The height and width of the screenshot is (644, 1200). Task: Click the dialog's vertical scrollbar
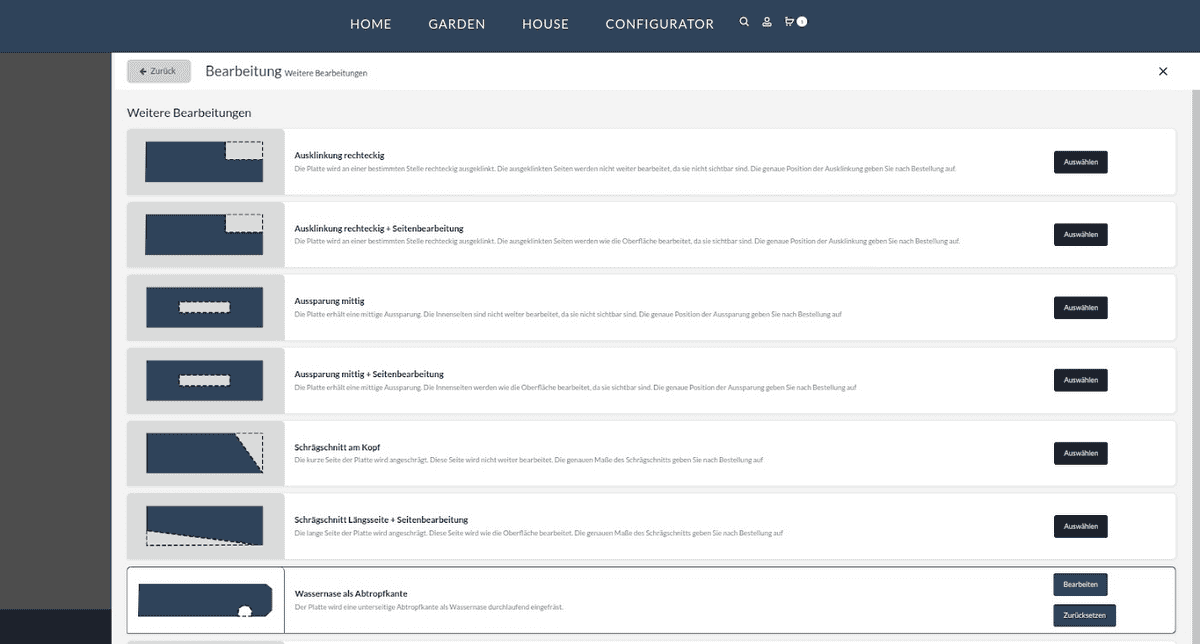(x=1195, y=300)
